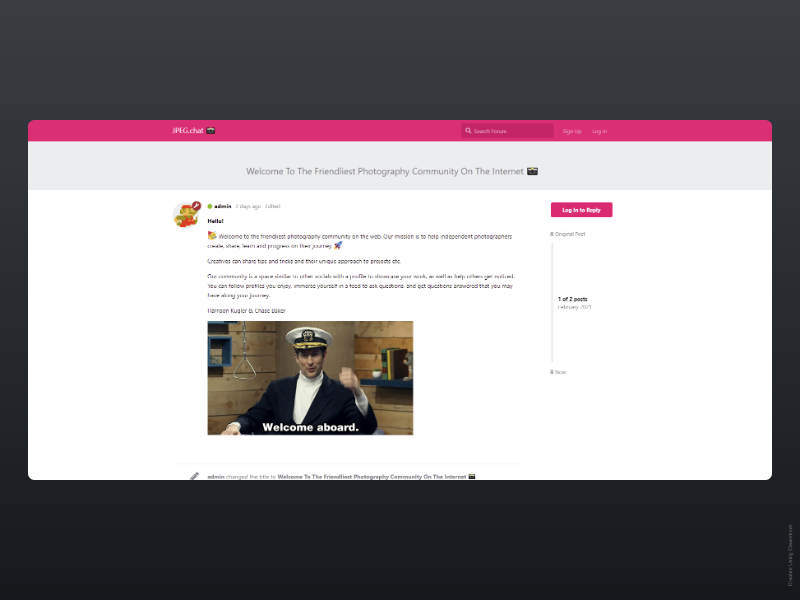Click the discussion title heading
The width and height of the screenshot is (800, 600).
click(x=391, y=171)
